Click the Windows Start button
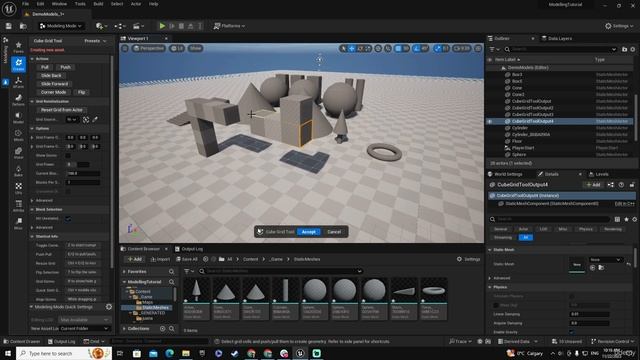Image resolution: width=640 pixels, height=360 pixels. 8,353
